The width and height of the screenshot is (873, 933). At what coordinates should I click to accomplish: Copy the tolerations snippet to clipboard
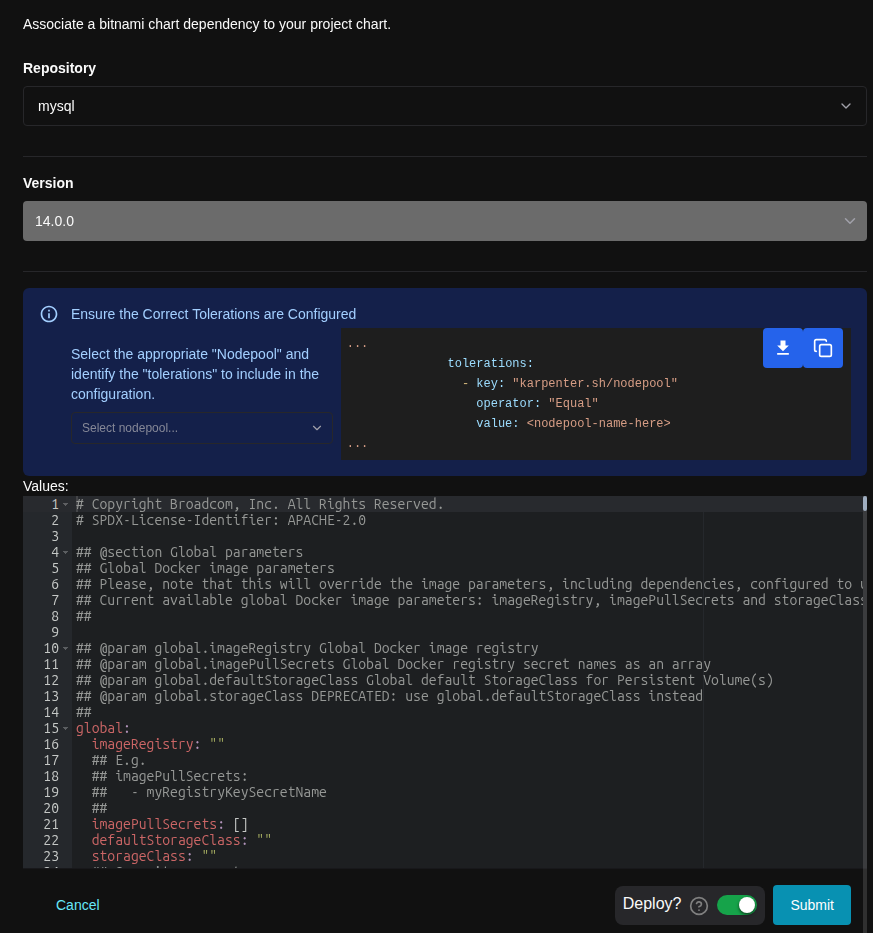[x=822, y=348]
